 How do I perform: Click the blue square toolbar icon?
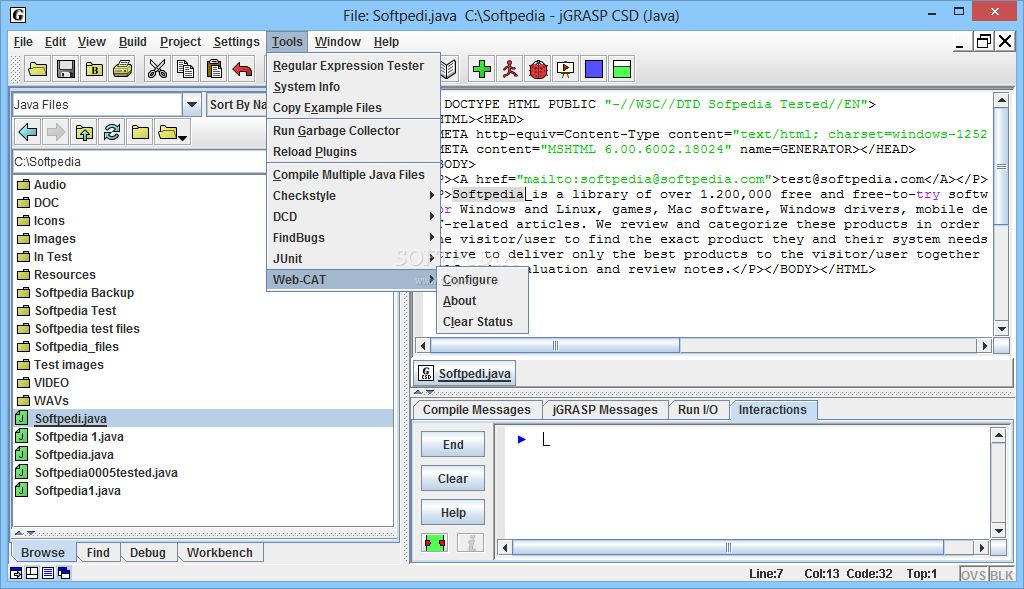click(x=594, y=69)
